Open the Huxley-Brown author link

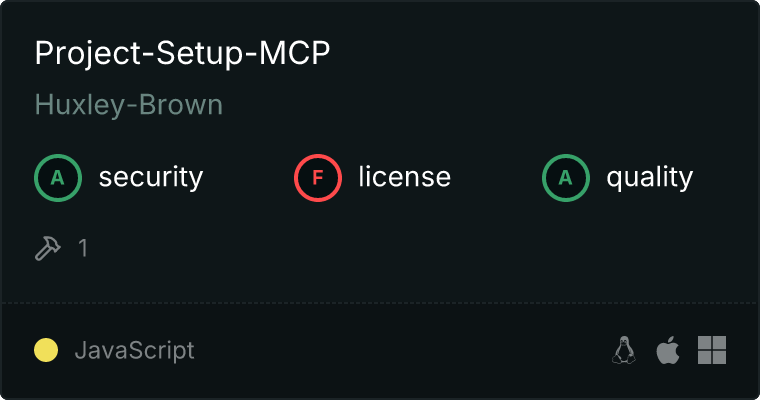[x=129, y=105]
